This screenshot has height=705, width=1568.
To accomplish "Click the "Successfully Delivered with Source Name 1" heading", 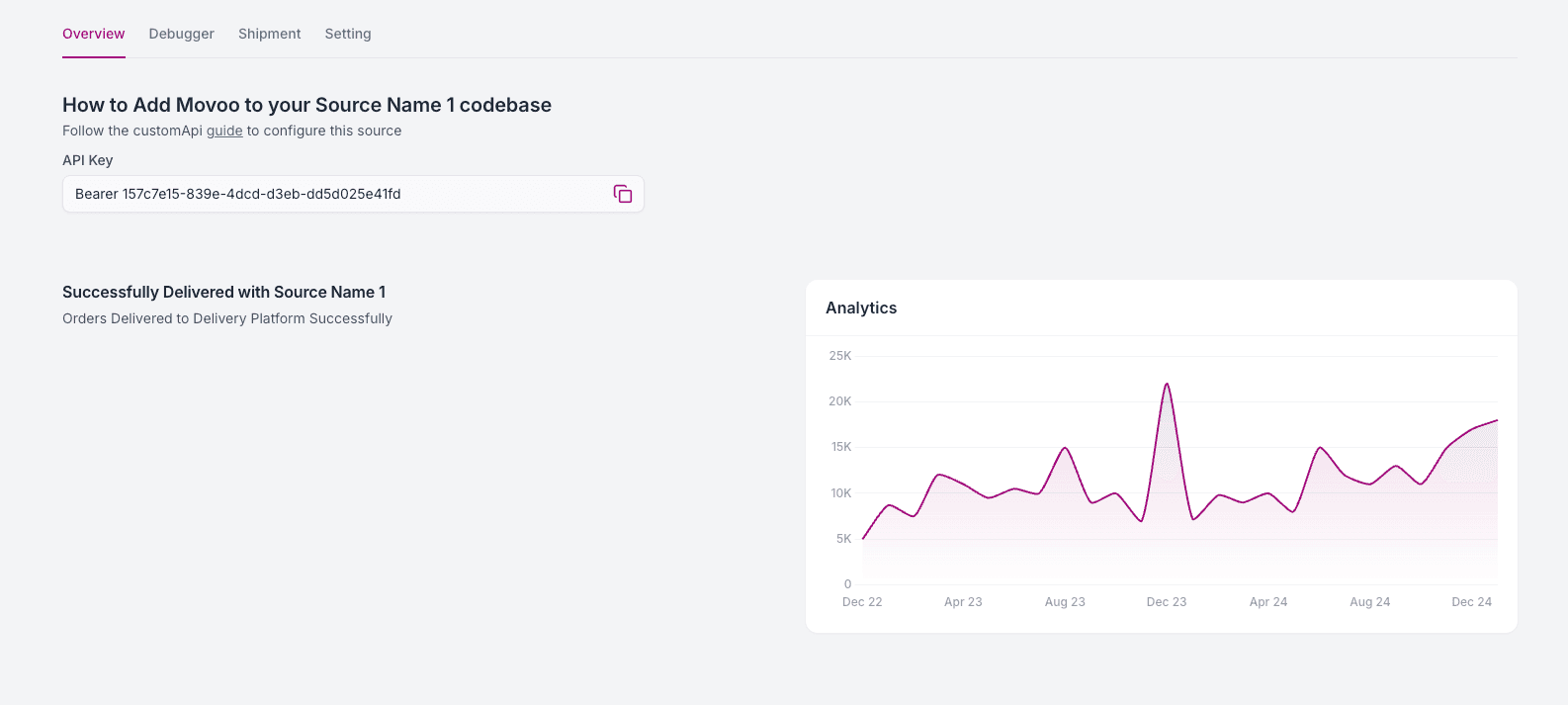I will click(x=223, y=292).
